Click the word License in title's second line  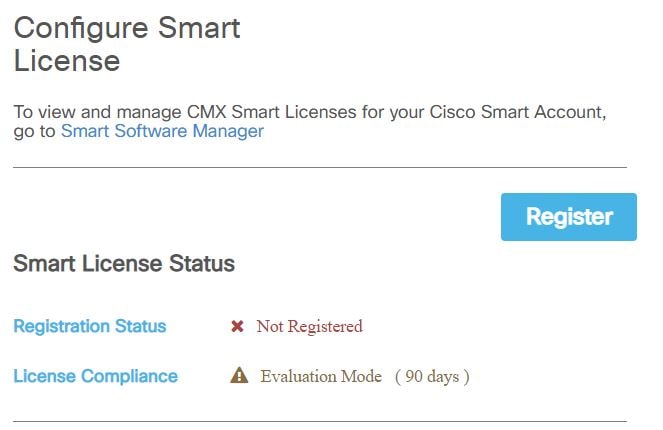(x=67, y=61)
